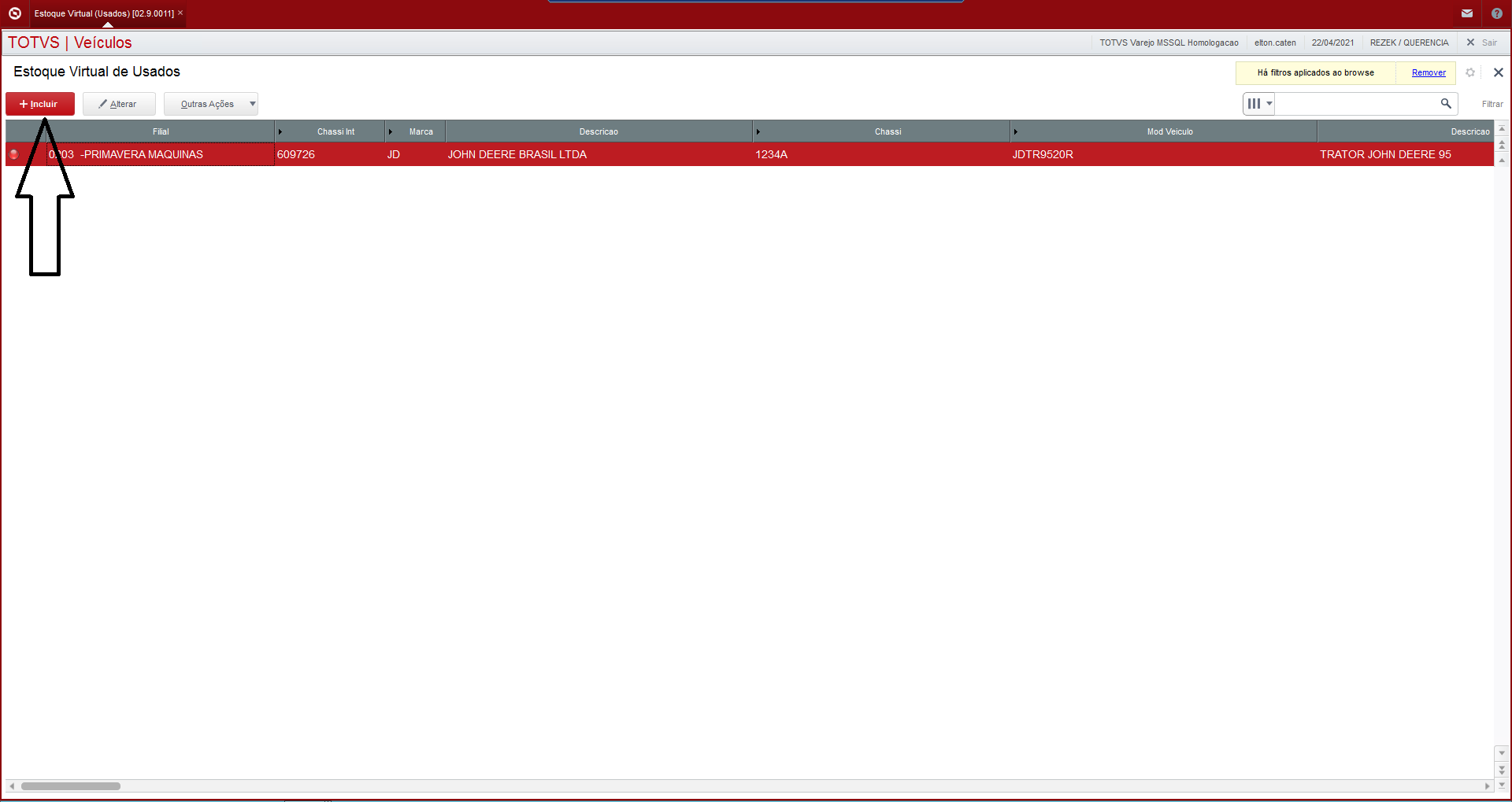Click the TOTVS logo icon in the title bar

pyautogui.click(x=14, y=13)
